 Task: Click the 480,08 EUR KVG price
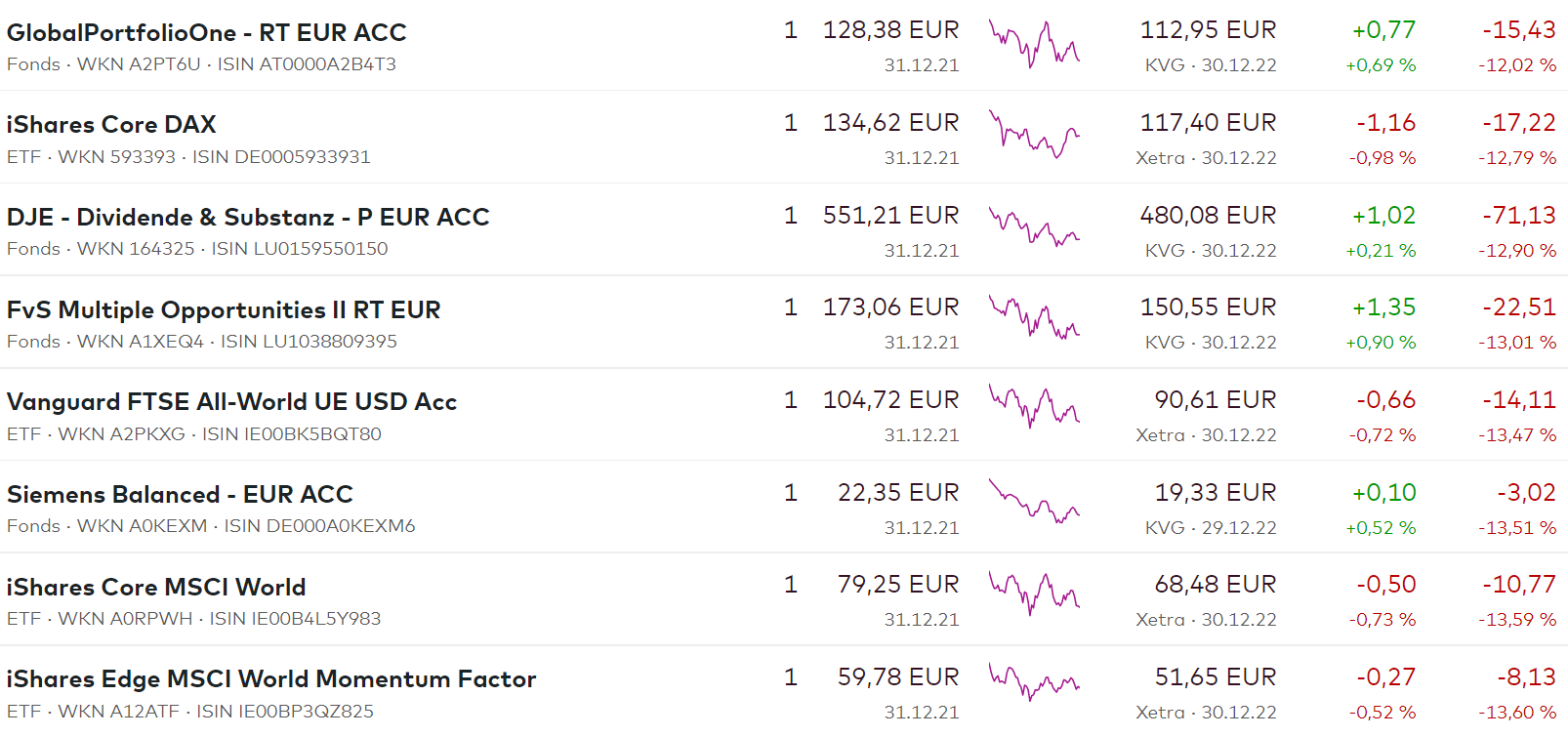(x=1208, y=215)
